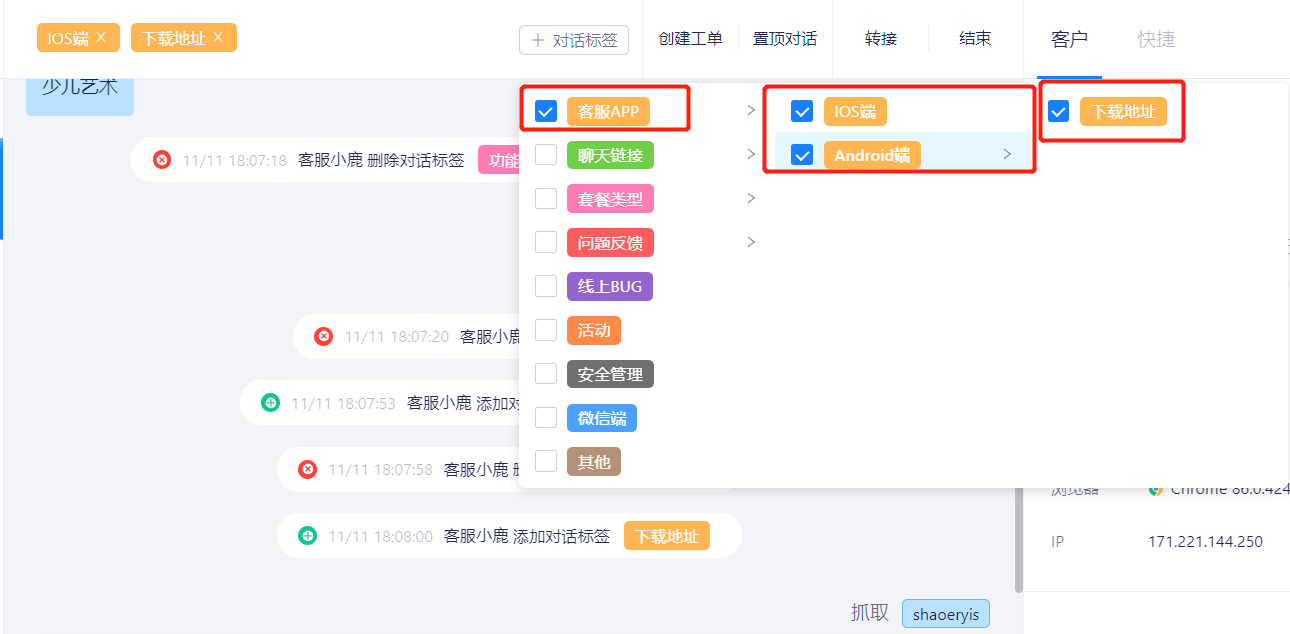Click 转接 to transfer conversation
The height and width of the screenshot is (634, 1290).
coord(881,39)
